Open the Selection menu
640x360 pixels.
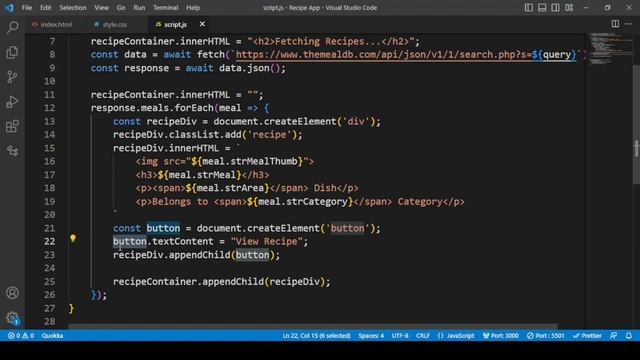pos(73,7)
